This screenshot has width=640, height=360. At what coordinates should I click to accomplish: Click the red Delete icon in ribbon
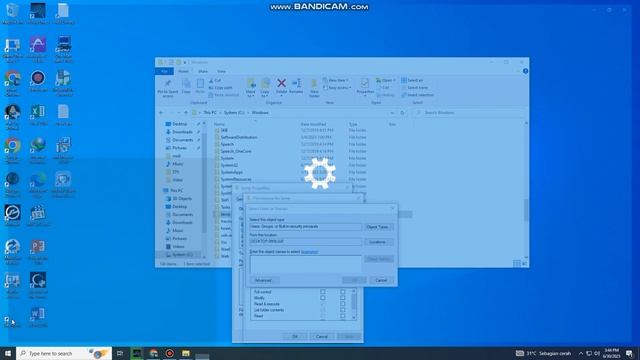click(x=281, y=83)
